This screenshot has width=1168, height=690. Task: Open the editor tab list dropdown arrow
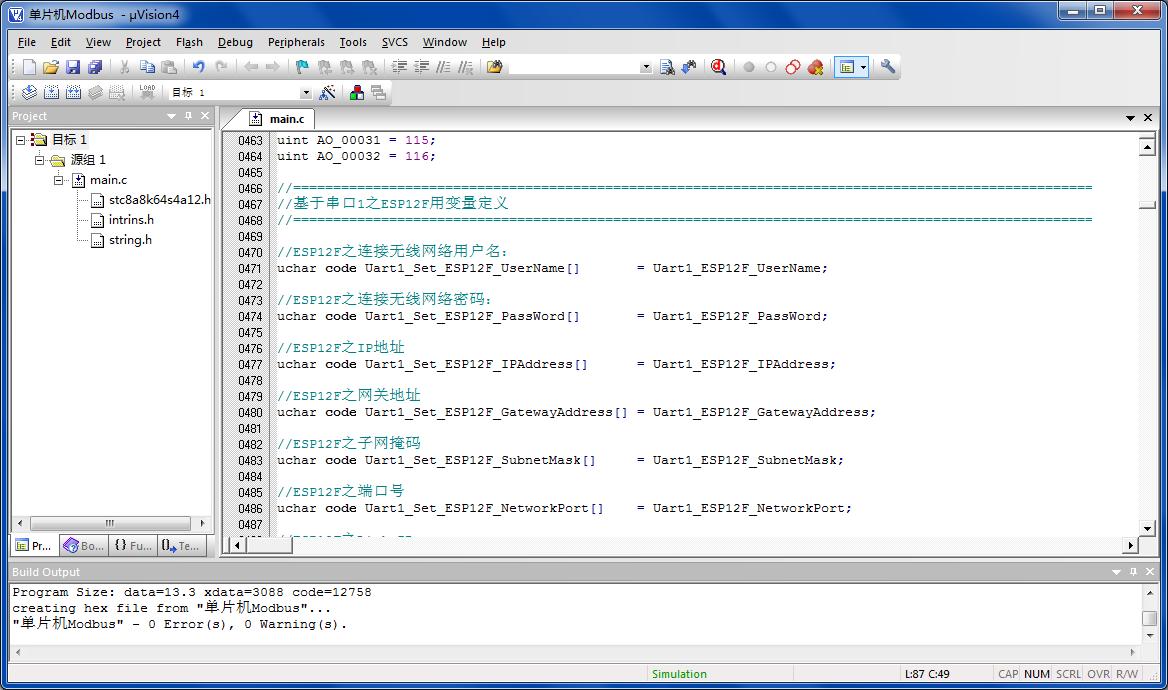1130,118
